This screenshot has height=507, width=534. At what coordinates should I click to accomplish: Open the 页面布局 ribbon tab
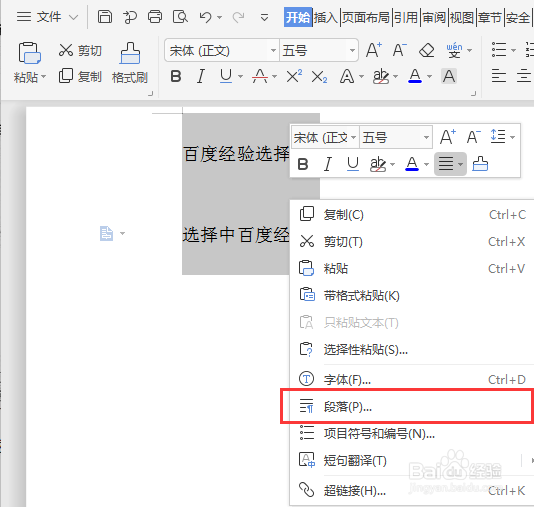coord(365,17)
